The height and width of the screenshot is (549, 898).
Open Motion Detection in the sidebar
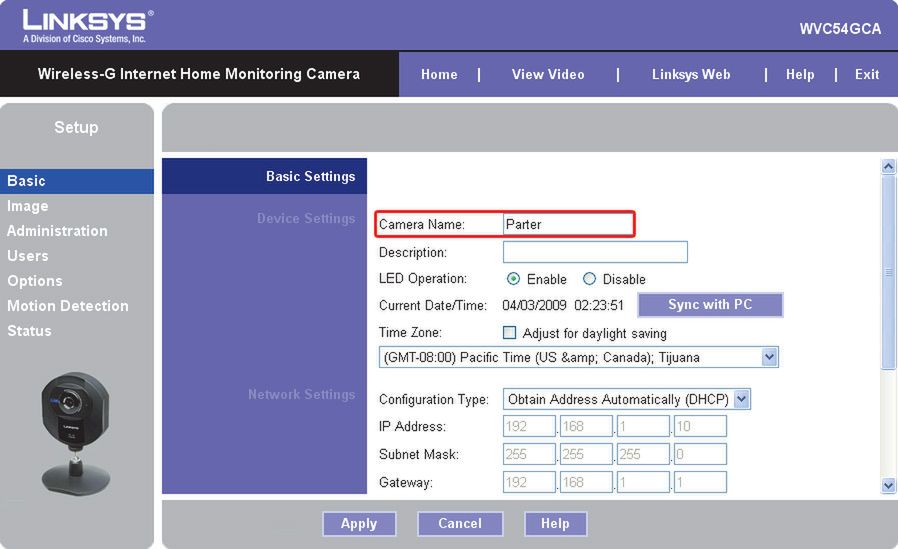click(x=68, y=306)
